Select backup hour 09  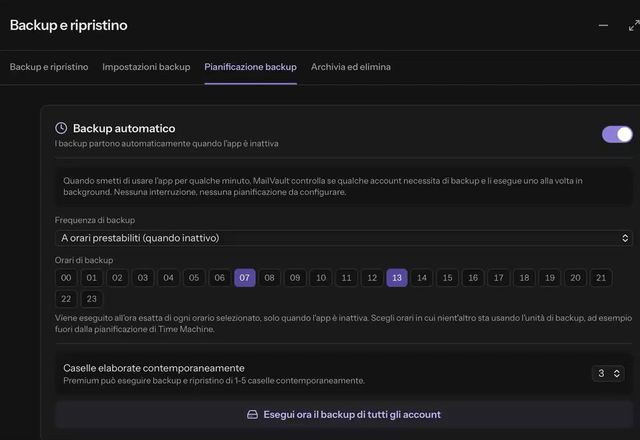pyautogui.click(x=295, y=278)
